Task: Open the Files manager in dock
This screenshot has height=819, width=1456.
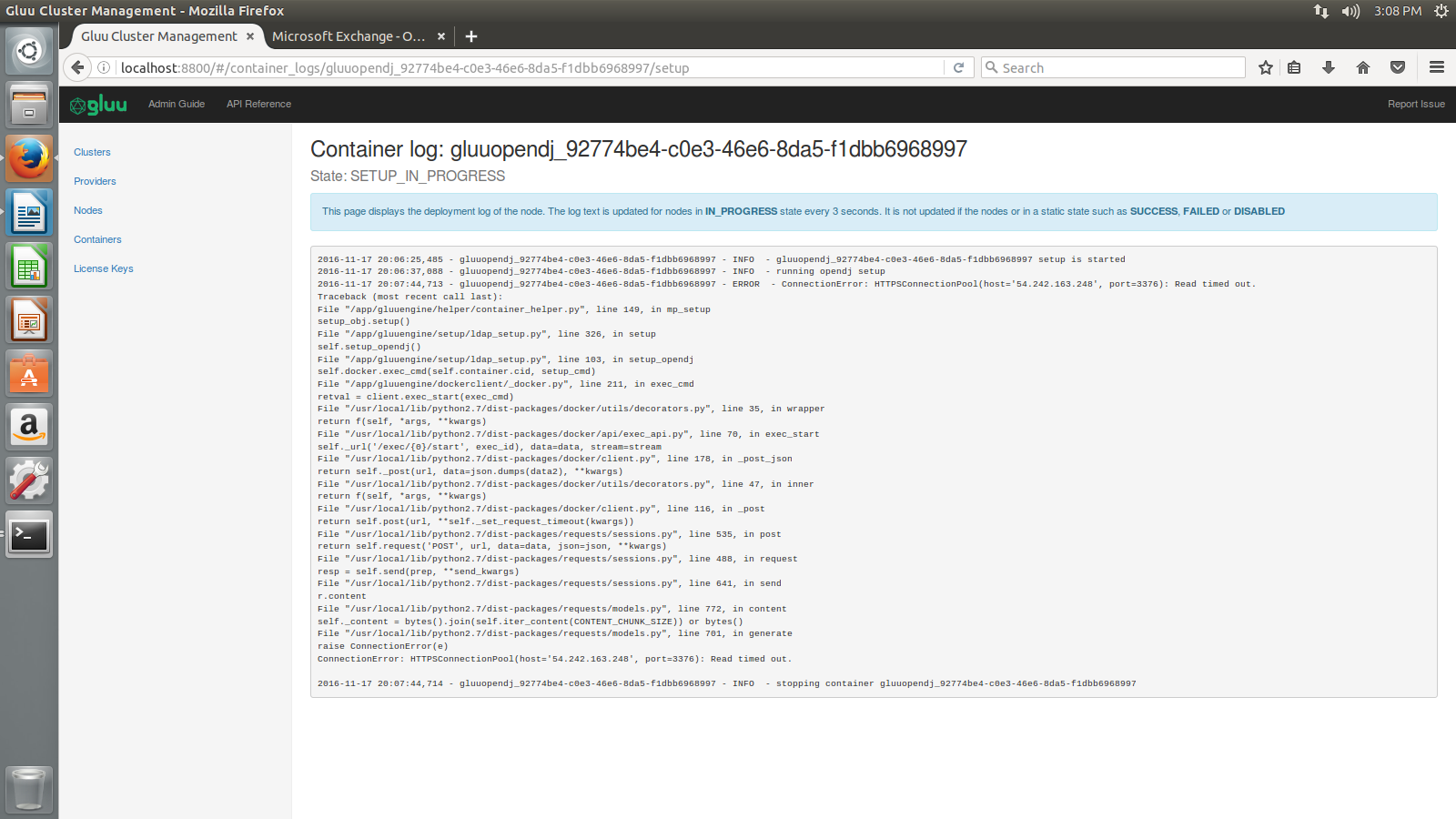Action: [29, 105]
